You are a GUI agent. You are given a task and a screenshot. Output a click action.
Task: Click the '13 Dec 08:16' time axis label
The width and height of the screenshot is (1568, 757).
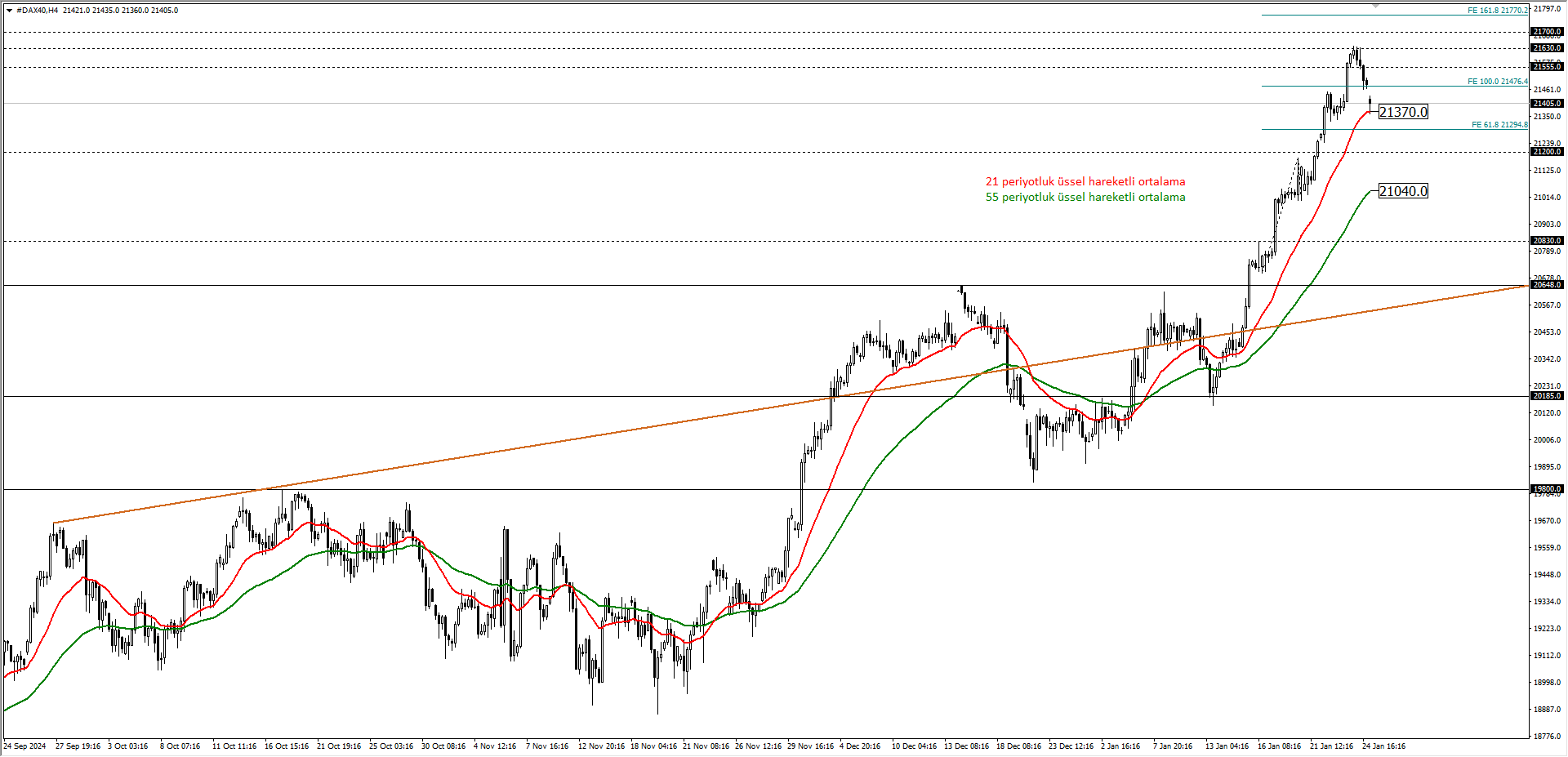(x=967, y=746)
